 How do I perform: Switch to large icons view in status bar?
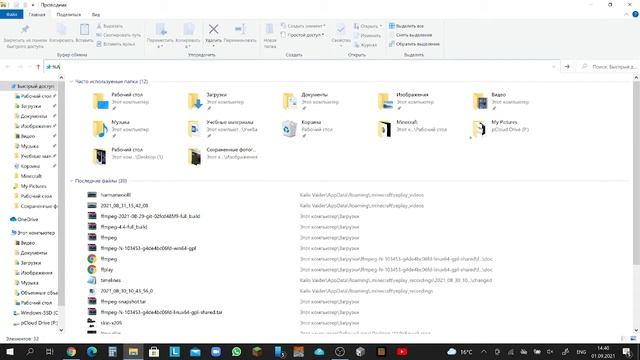(x=633, y=338)
